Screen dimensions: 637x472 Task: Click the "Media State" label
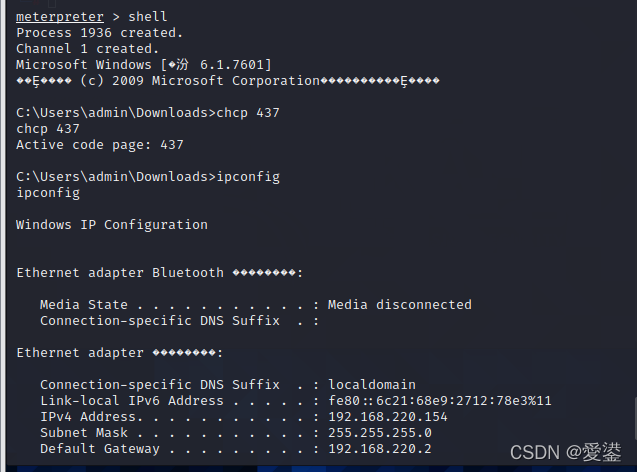(84, 305)
